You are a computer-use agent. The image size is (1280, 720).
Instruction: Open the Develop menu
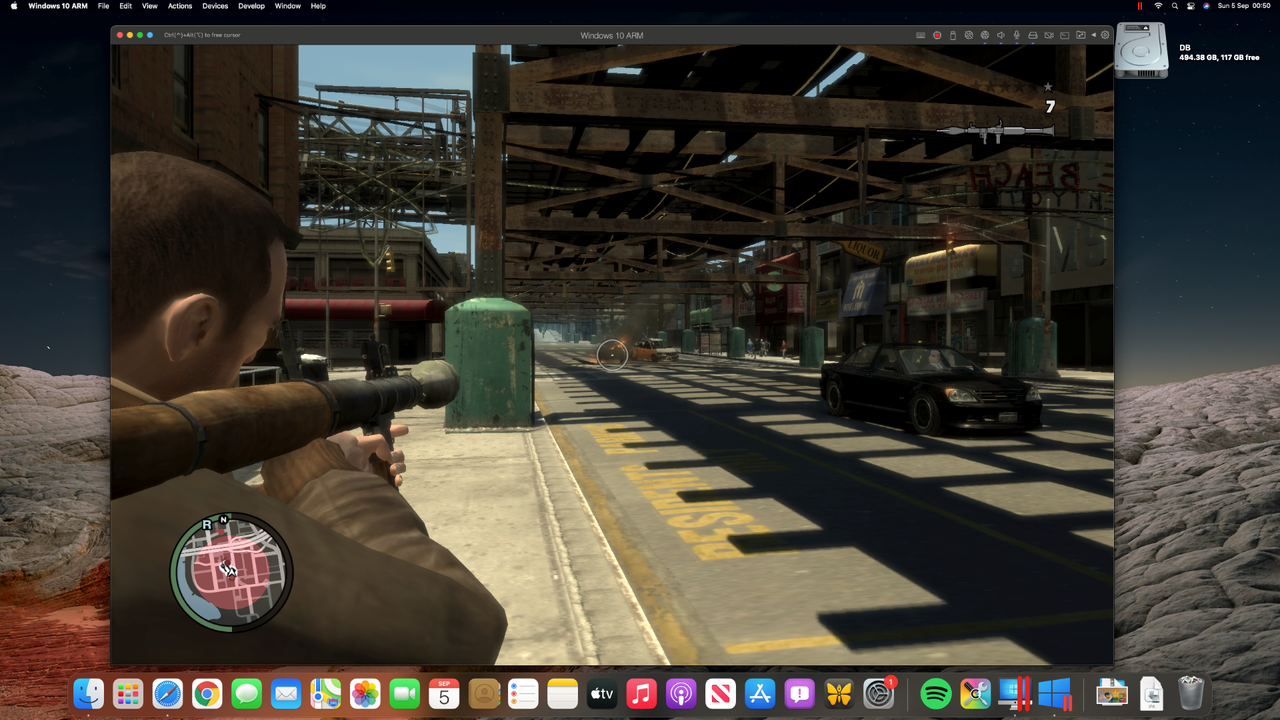coord(251,6)
